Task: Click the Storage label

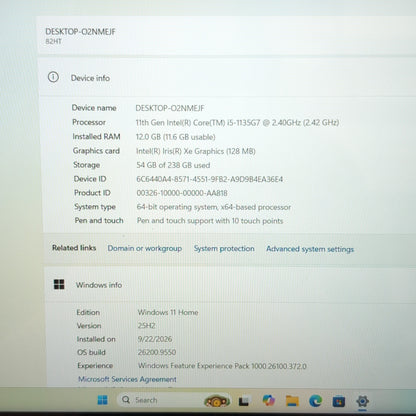Action: click(87, 165)
